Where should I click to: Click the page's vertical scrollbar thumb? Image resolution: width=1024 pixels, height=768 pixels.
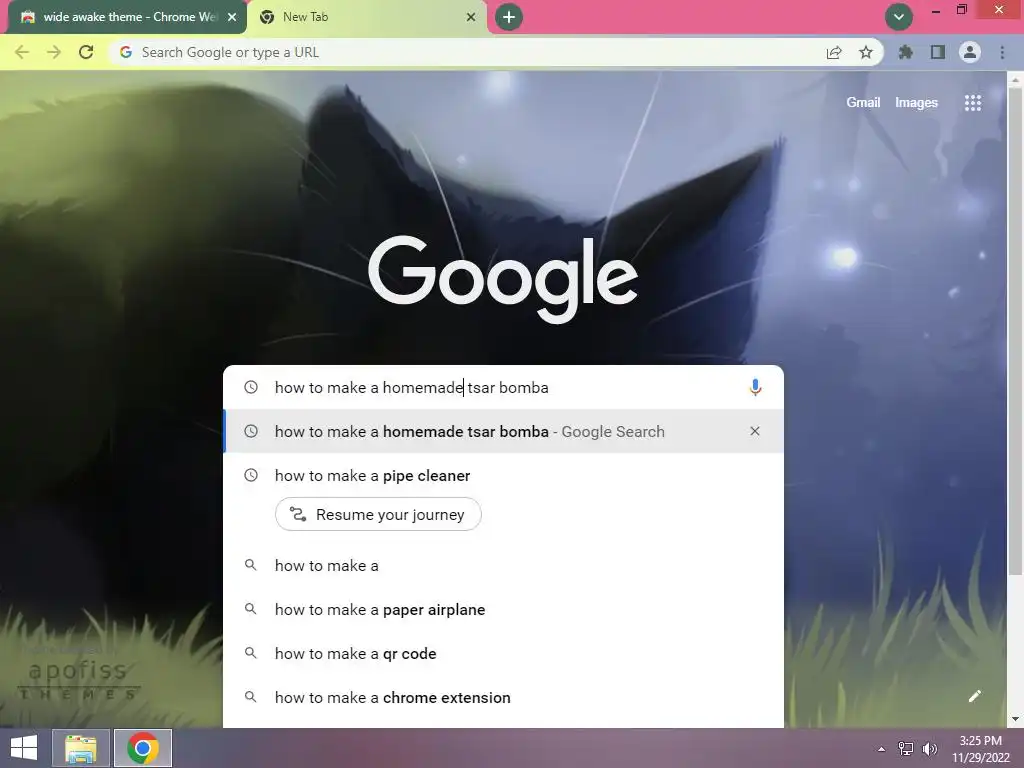coord(1015,330)
